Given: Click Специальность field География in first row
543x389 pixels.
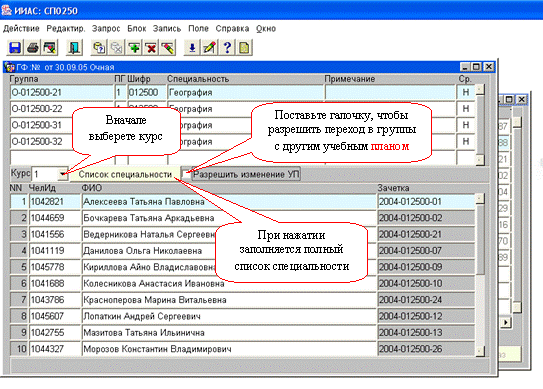Looking at the screenshot, I should pos(246,92).
